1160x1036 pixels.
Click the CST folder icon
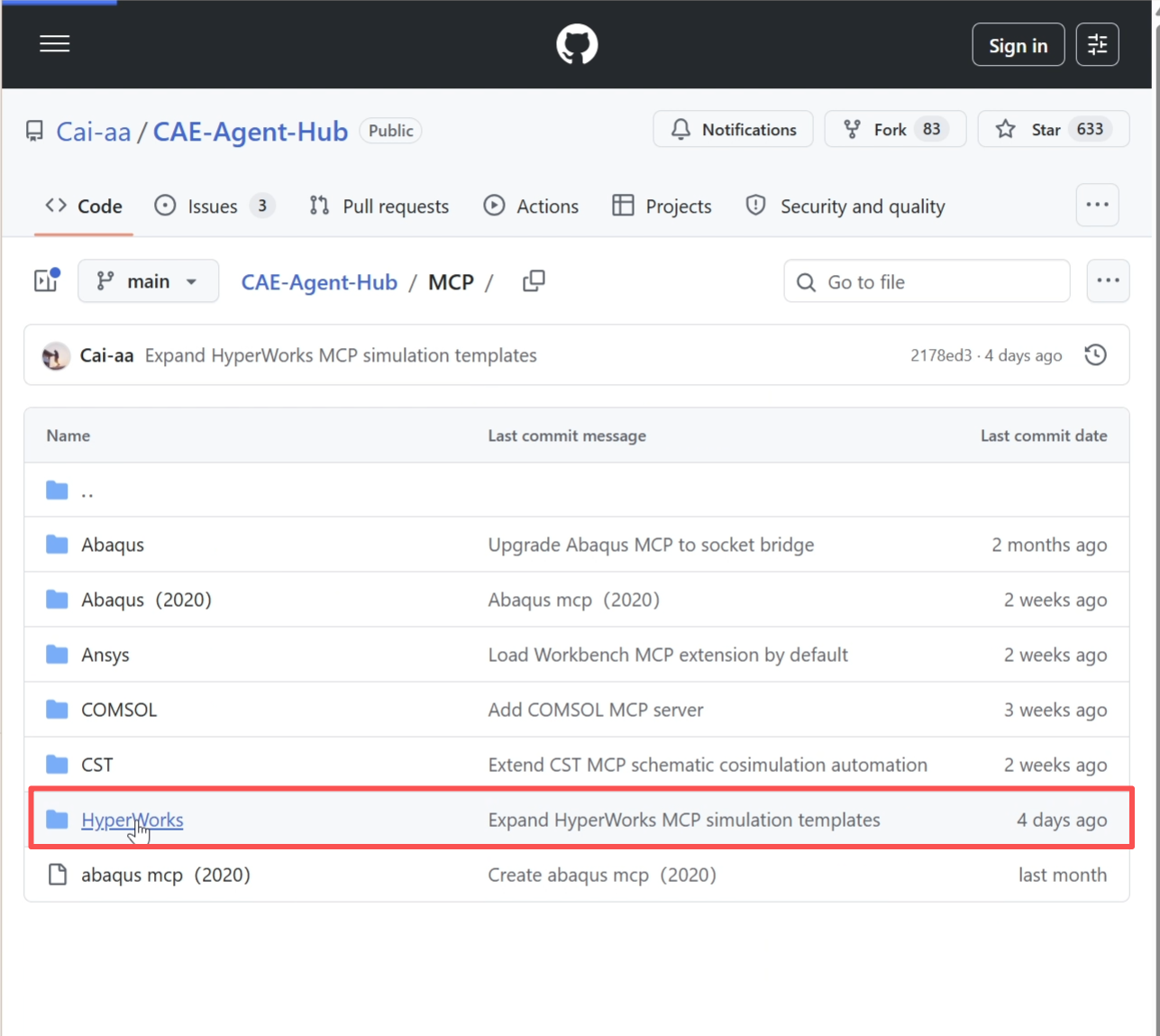(x=58, y=765)
